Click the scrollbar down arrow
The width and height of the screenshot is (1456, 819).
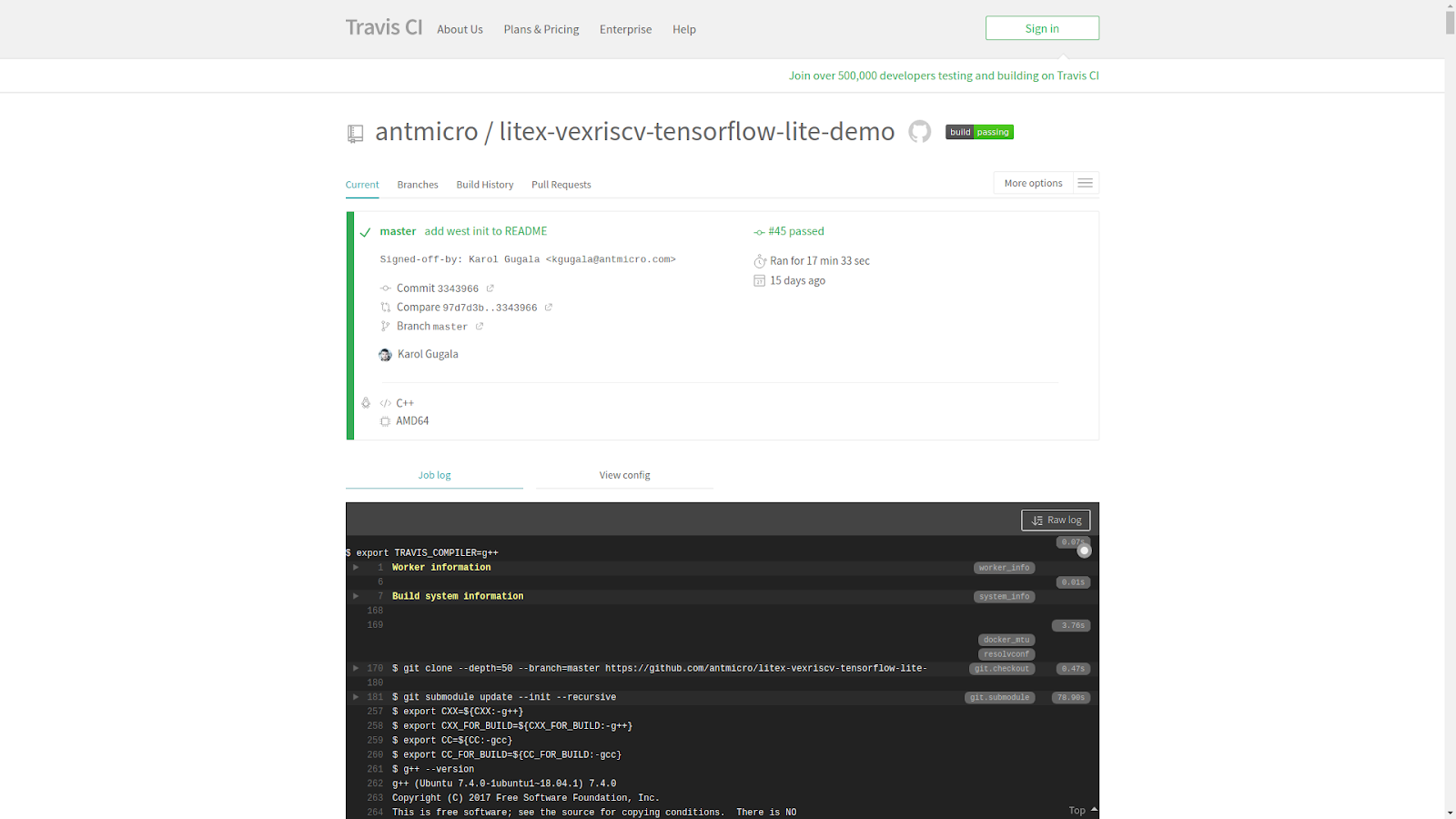point(1451,813)
